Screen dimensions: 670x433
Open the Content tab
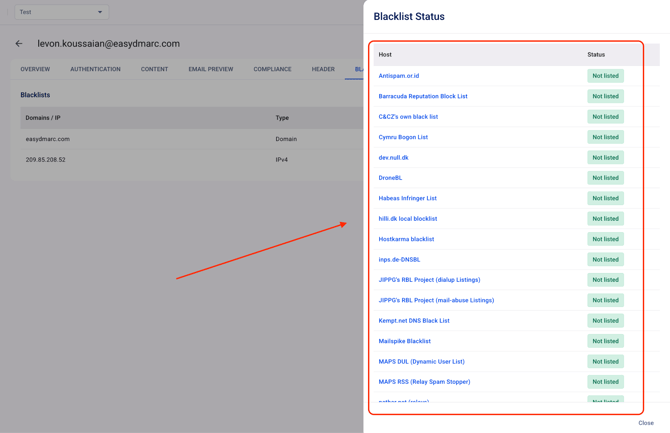click(x=154, y=69)
